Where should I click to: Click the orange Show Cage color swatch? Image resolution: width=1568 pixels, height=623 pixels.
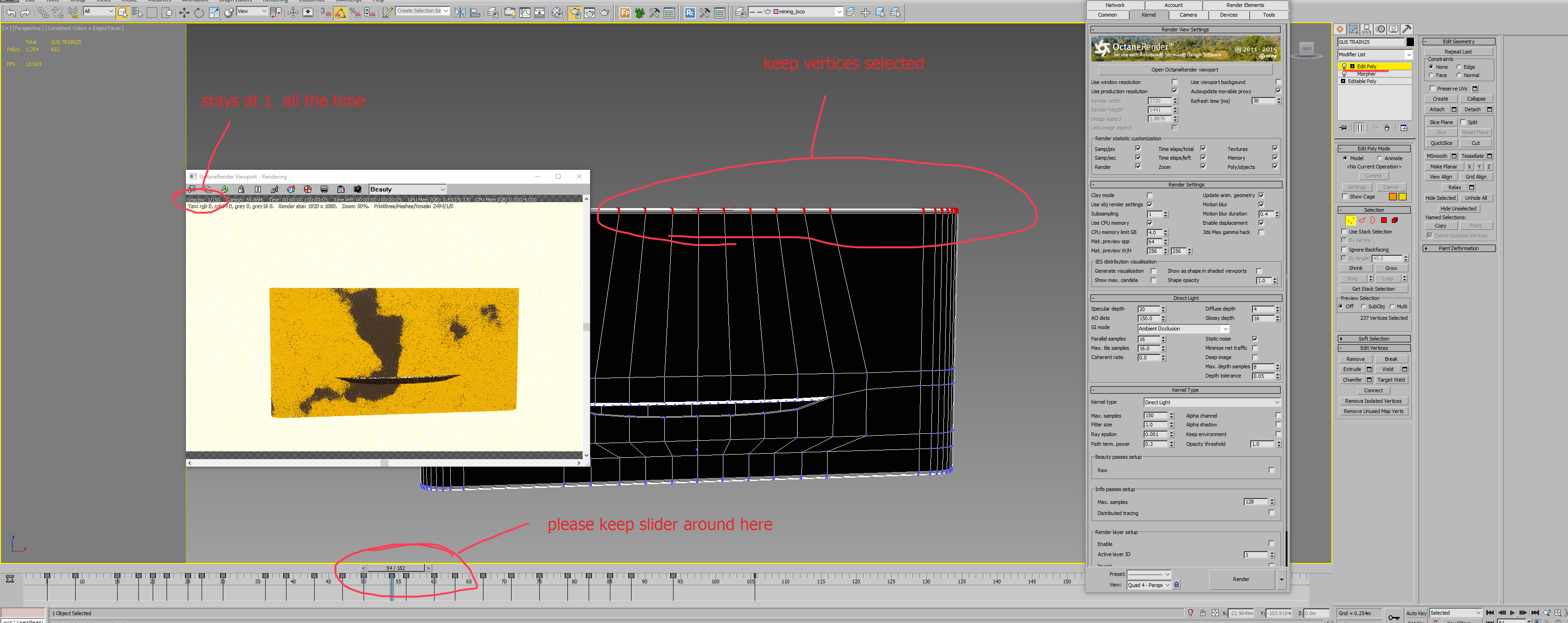pyautogui.click(x=1392, y=197)
